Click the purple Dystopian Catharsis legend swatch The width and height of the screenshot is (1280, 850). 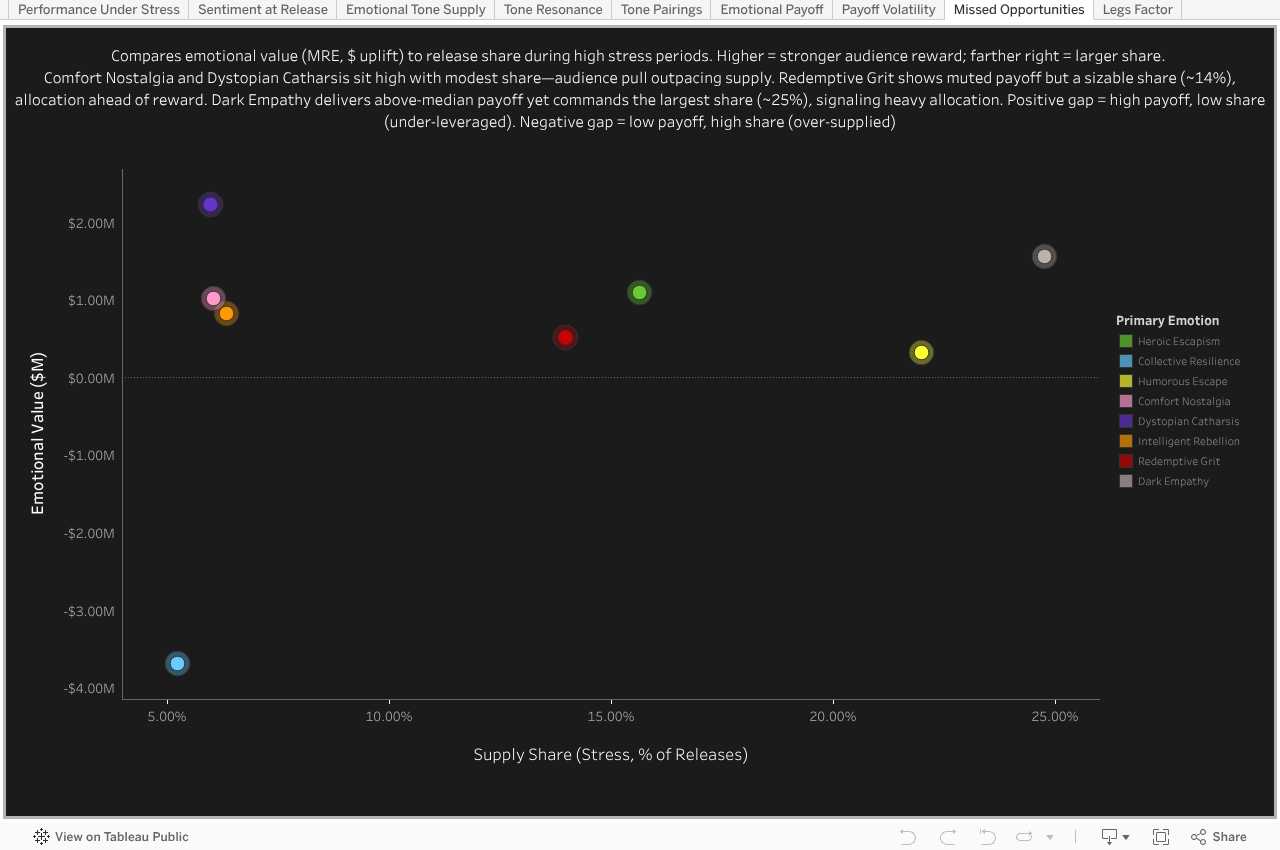(1126, 422)
